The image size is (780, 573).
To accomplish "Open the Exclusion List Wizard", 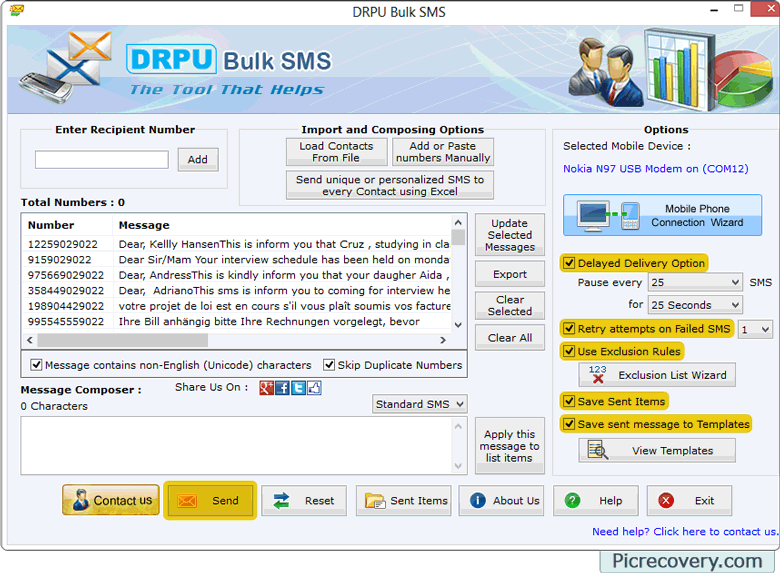I will (657, 375).
